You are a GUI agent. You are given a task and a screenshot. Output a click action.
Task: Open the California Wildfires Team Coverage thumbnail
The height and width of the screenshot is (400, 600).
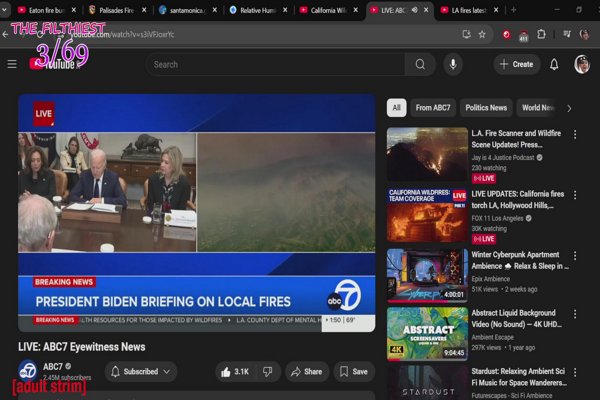pyautogui.click(x=427, y=215)
